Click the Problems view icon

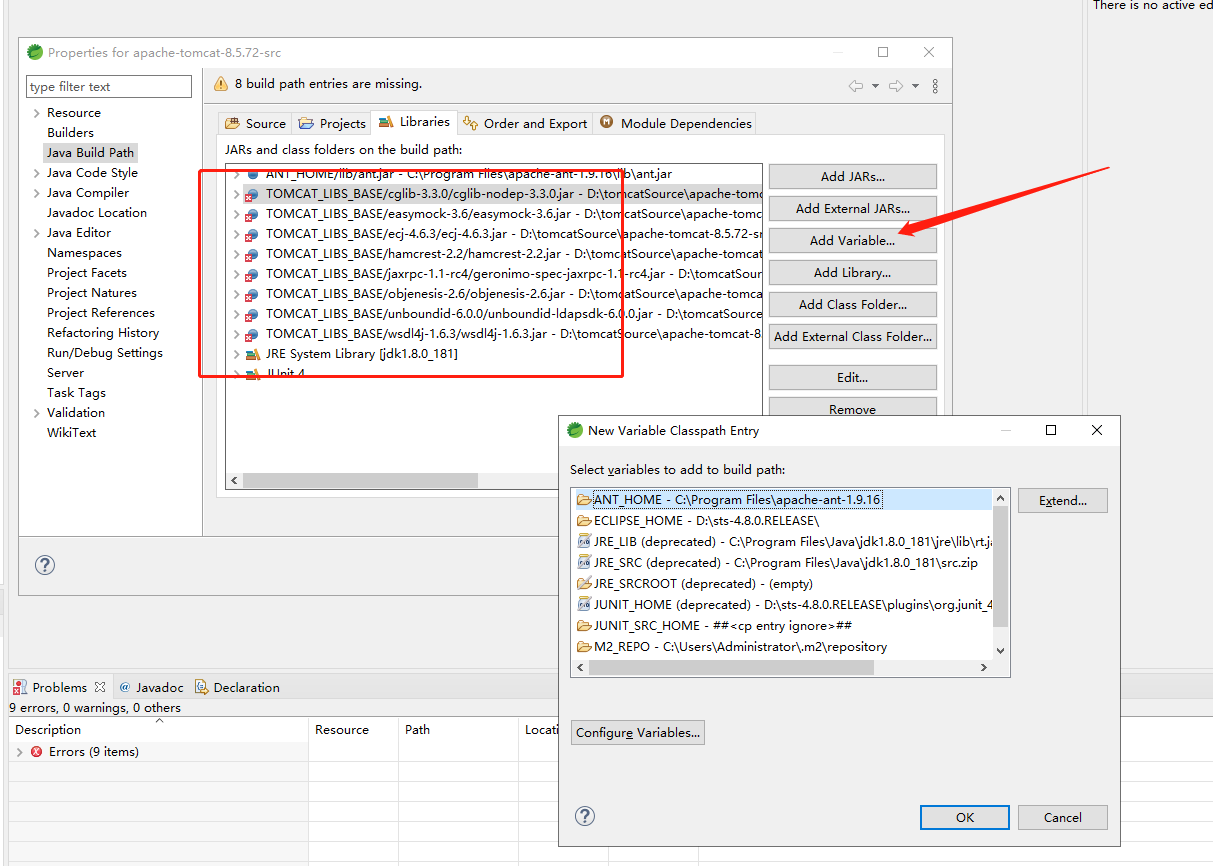pos(20,687)
